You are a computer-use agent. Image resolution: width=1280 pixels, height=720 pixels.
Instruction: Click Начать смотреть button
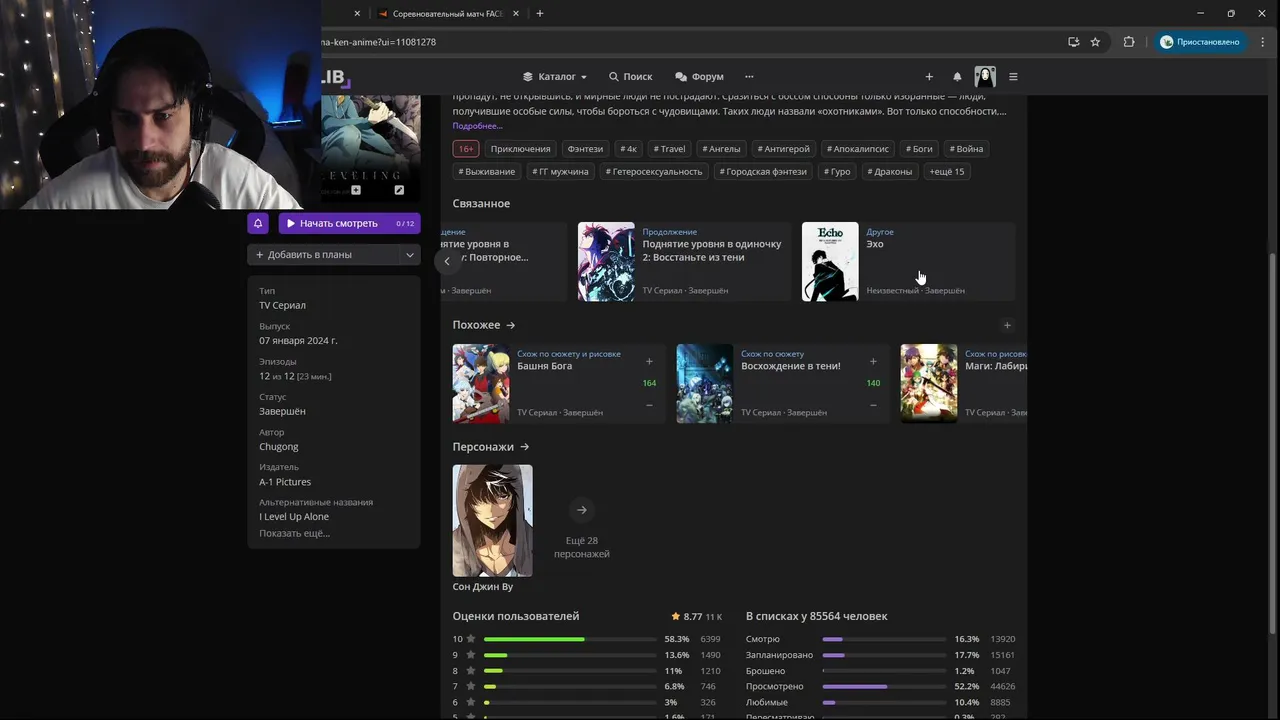coord(349,224)
